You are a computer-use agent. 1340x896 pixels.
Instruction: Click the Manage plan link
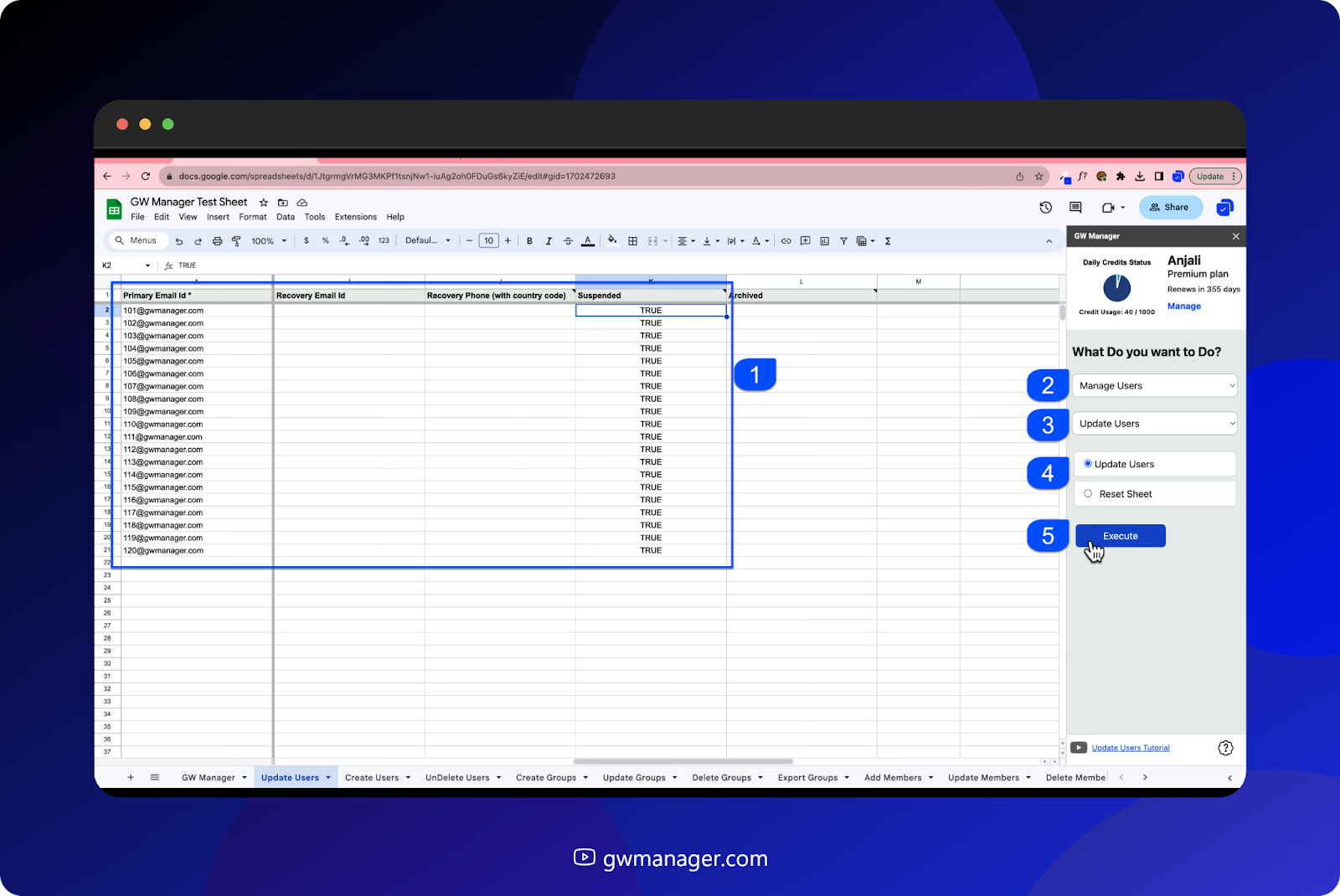(x=1184, y=306)
